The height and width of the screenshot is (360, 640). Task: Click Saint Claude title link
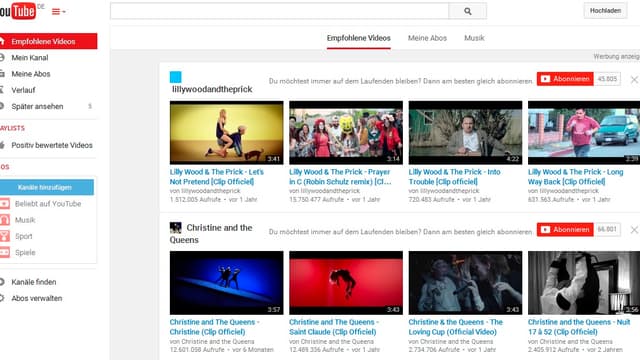[334, 327]
